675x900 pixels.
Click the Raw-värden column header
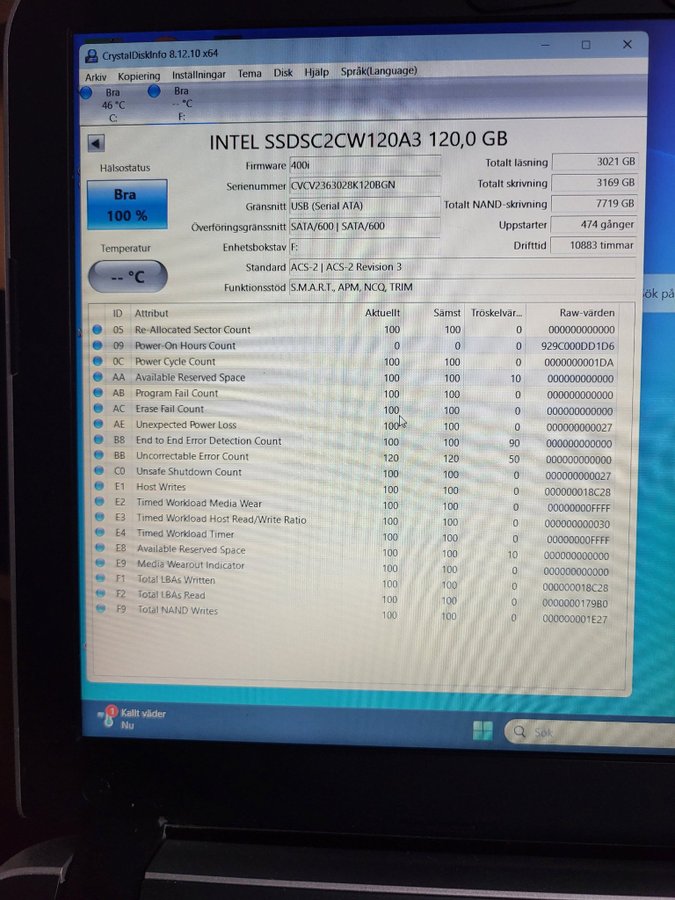tap(587, 313)
